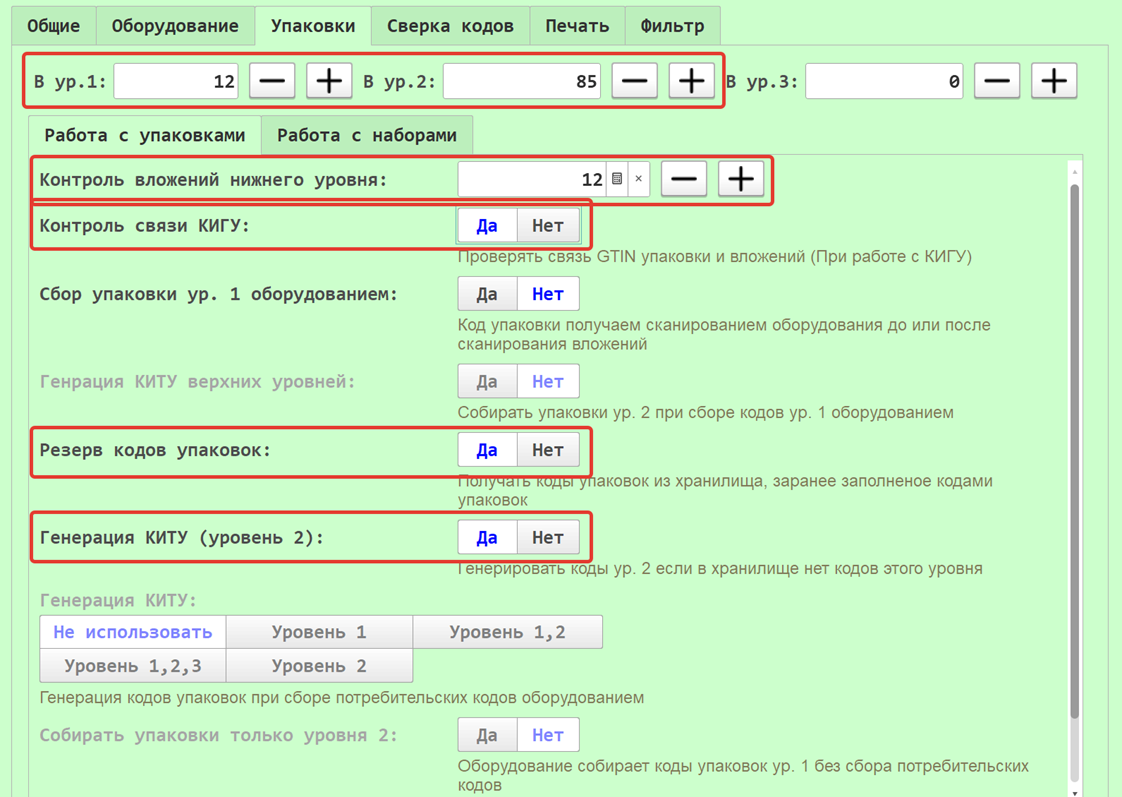Set Генрация КИТУ верхних уровней to Да

pyautogui.click(x=487, y=381)
